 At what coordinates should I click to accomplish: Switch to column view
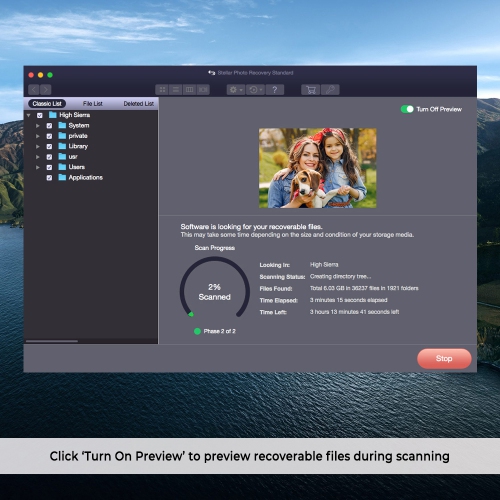(x=189, y=90)
